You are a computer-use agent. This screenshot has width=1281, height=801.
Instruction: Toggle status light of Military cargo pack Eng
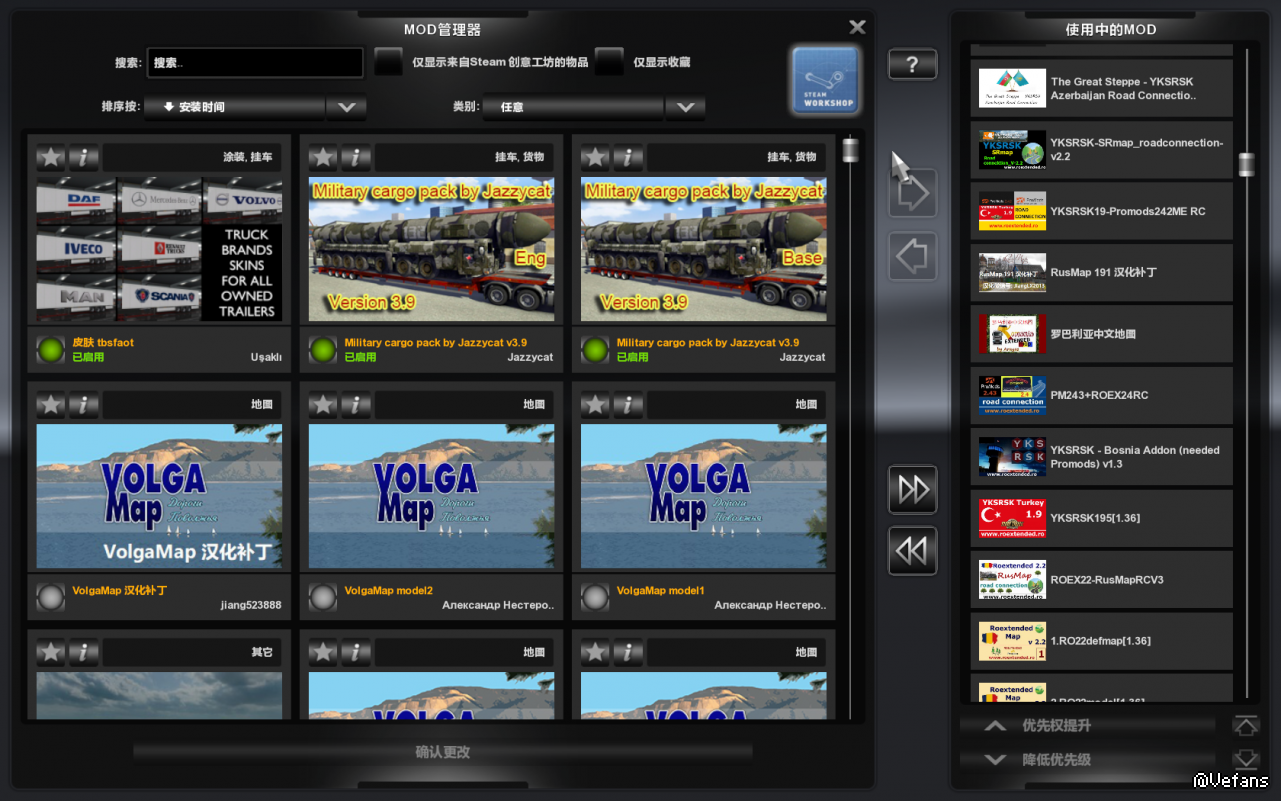(323, 350)
